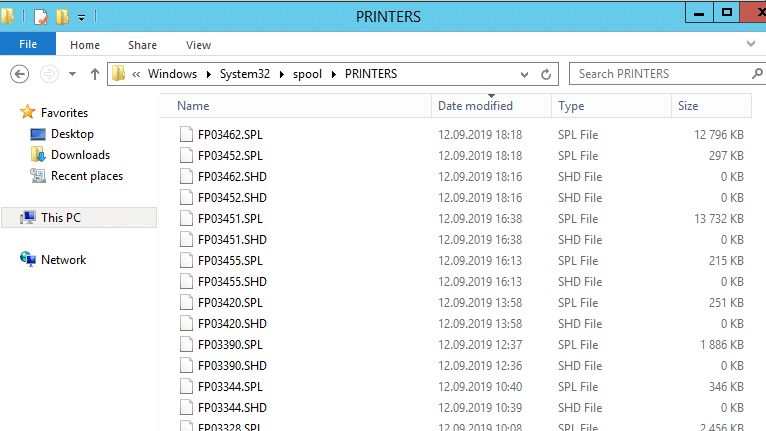Screen dimensions: 766x431
Task: Click the file icon of FP03462.SPL
Action: coord(186,134)
